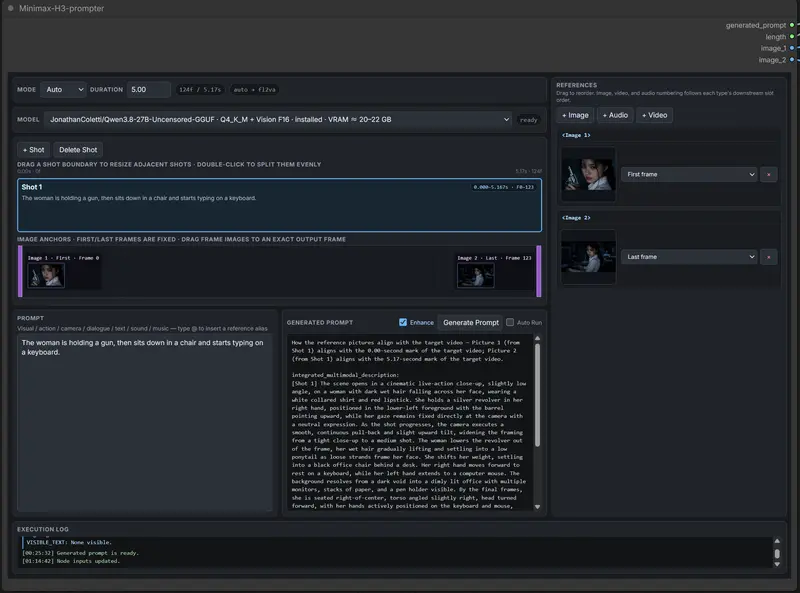
Task: Add a reference with + Image
Action: click(575, 115)
